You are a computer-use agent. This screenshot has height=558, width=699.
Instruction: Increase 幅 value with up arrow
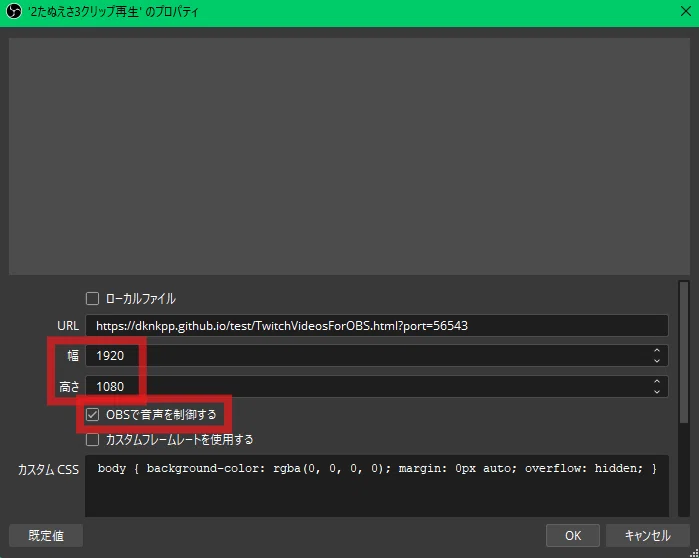(657, 351)
